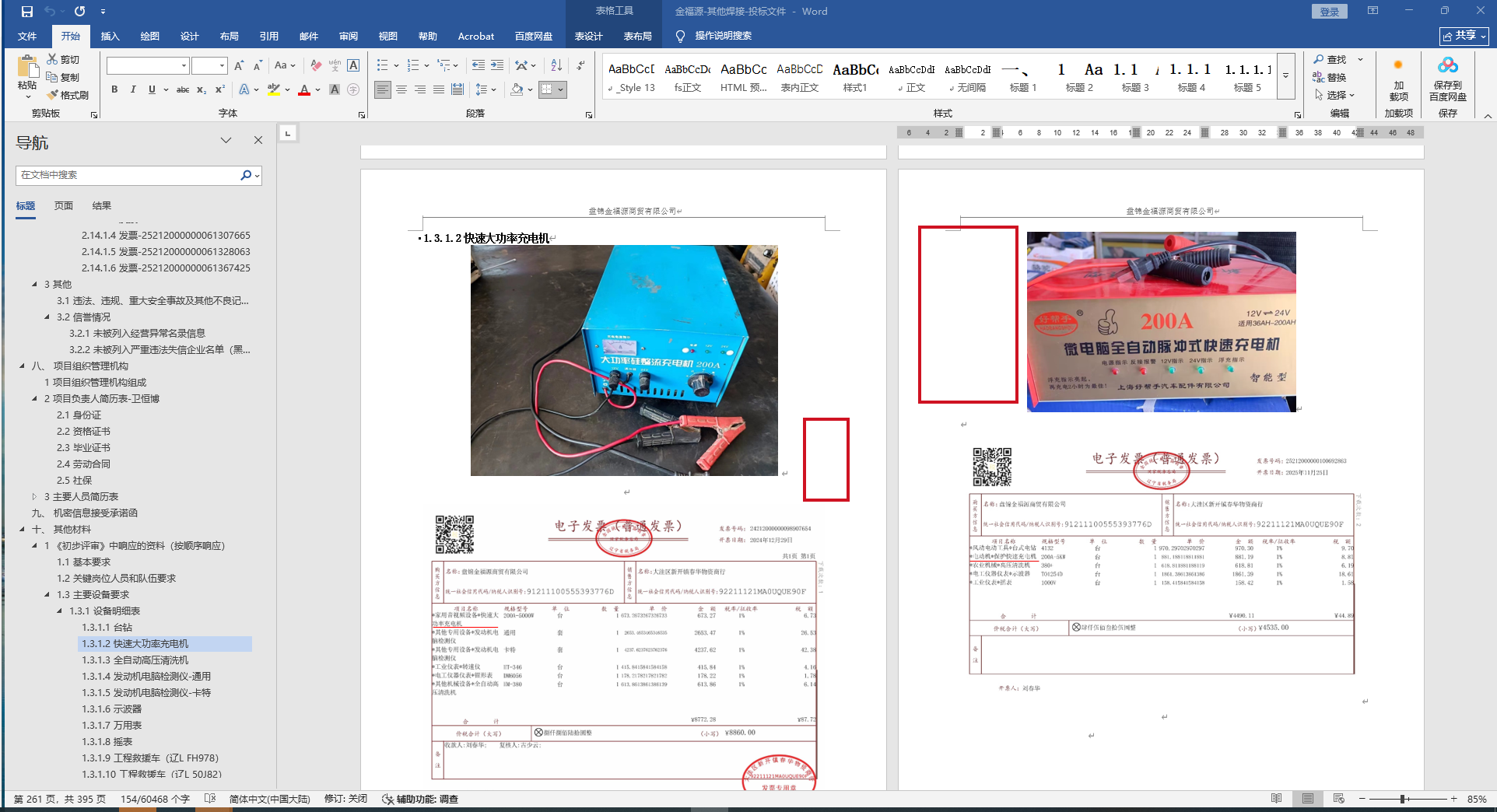
Task: Click the 替换 replace button
Action: pyautogui.click(x=1330, y=77)
